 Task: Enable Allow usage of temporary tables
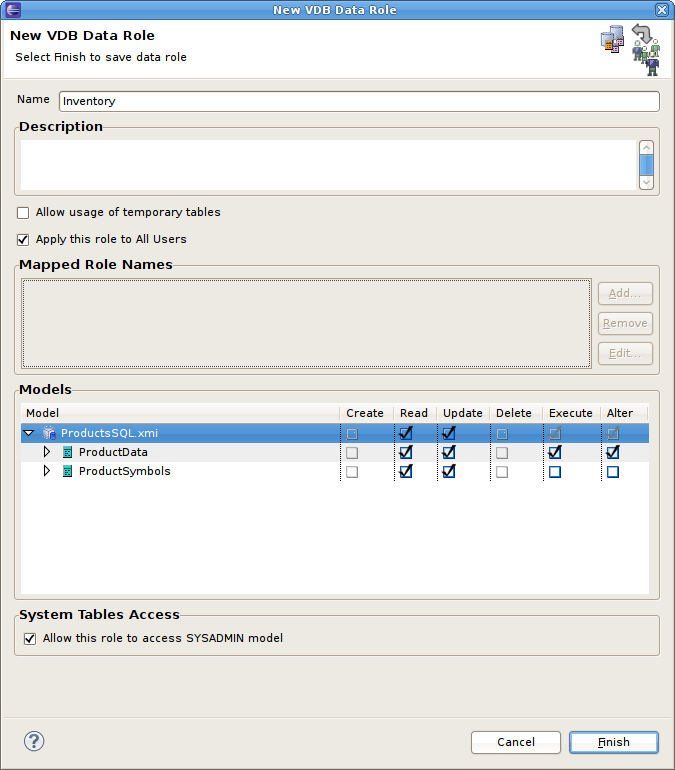pyautogui.click(x=23, y=213)
